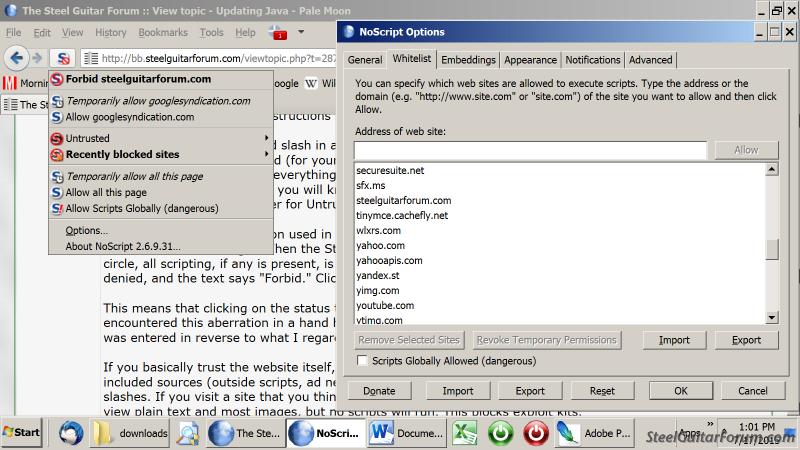The image size is (800, 450).
Task: Open the File menu
Action: point(13,33)
